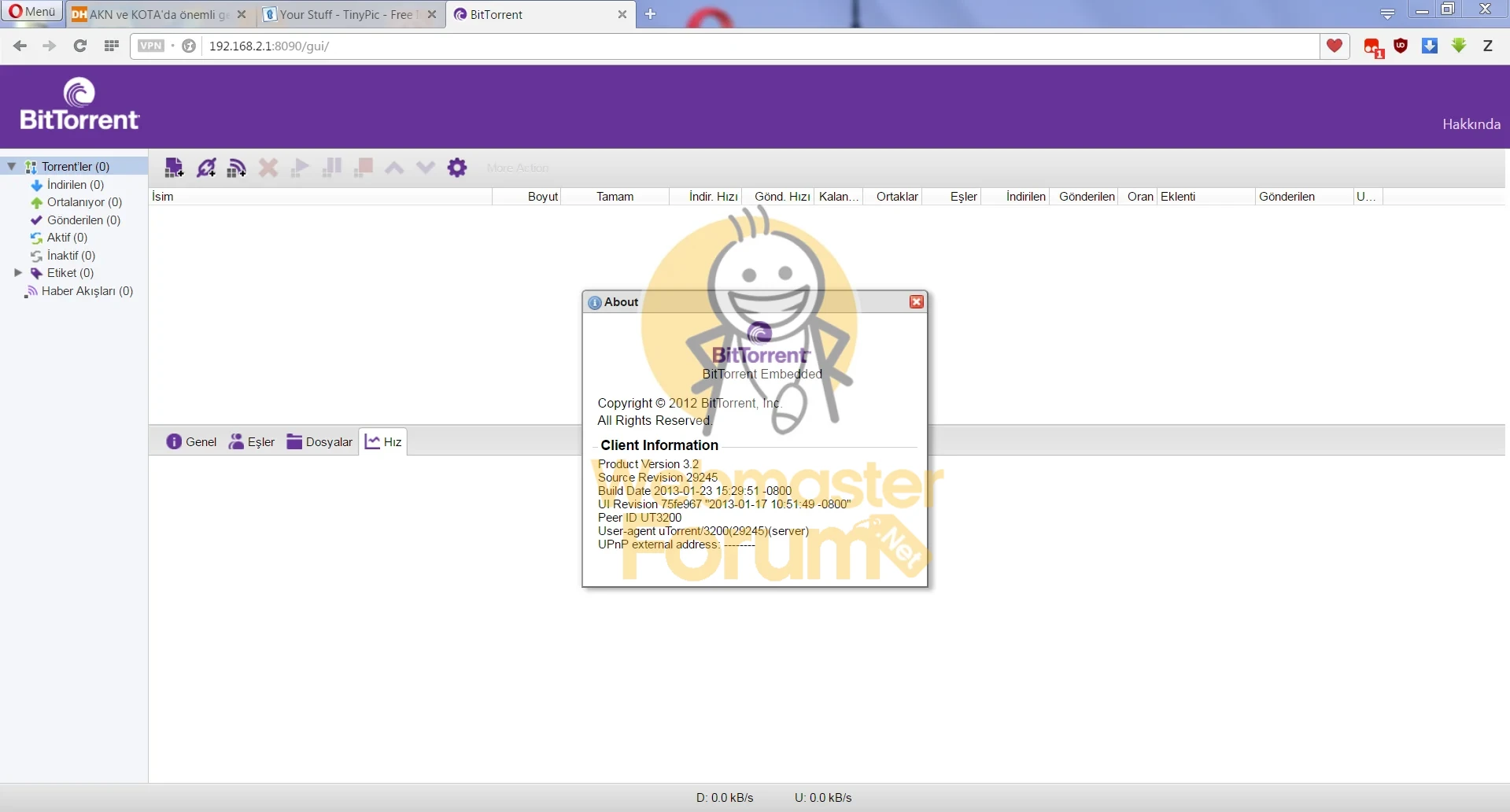1510x812 pixels.
Task: Click the BitTorrent logo in header
Action: [x=79, y=103]
